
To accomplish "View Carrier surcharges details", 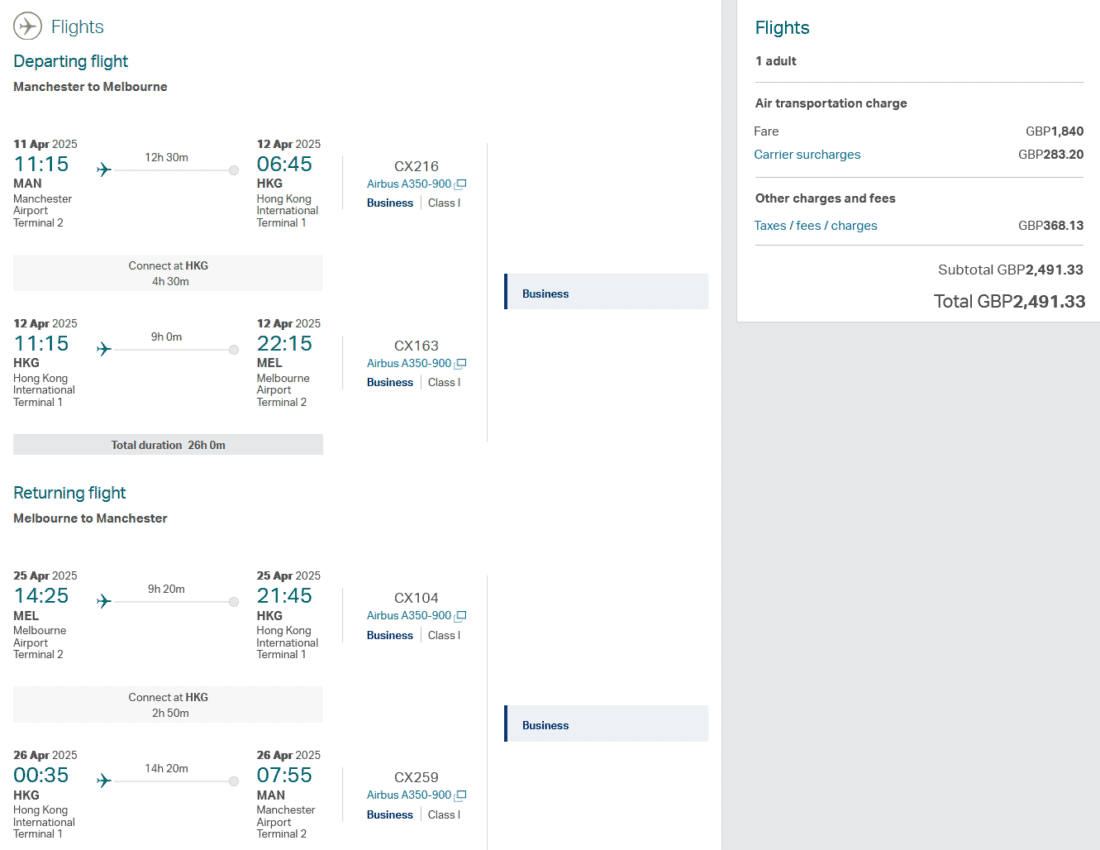I will click(x=807, y=155).
